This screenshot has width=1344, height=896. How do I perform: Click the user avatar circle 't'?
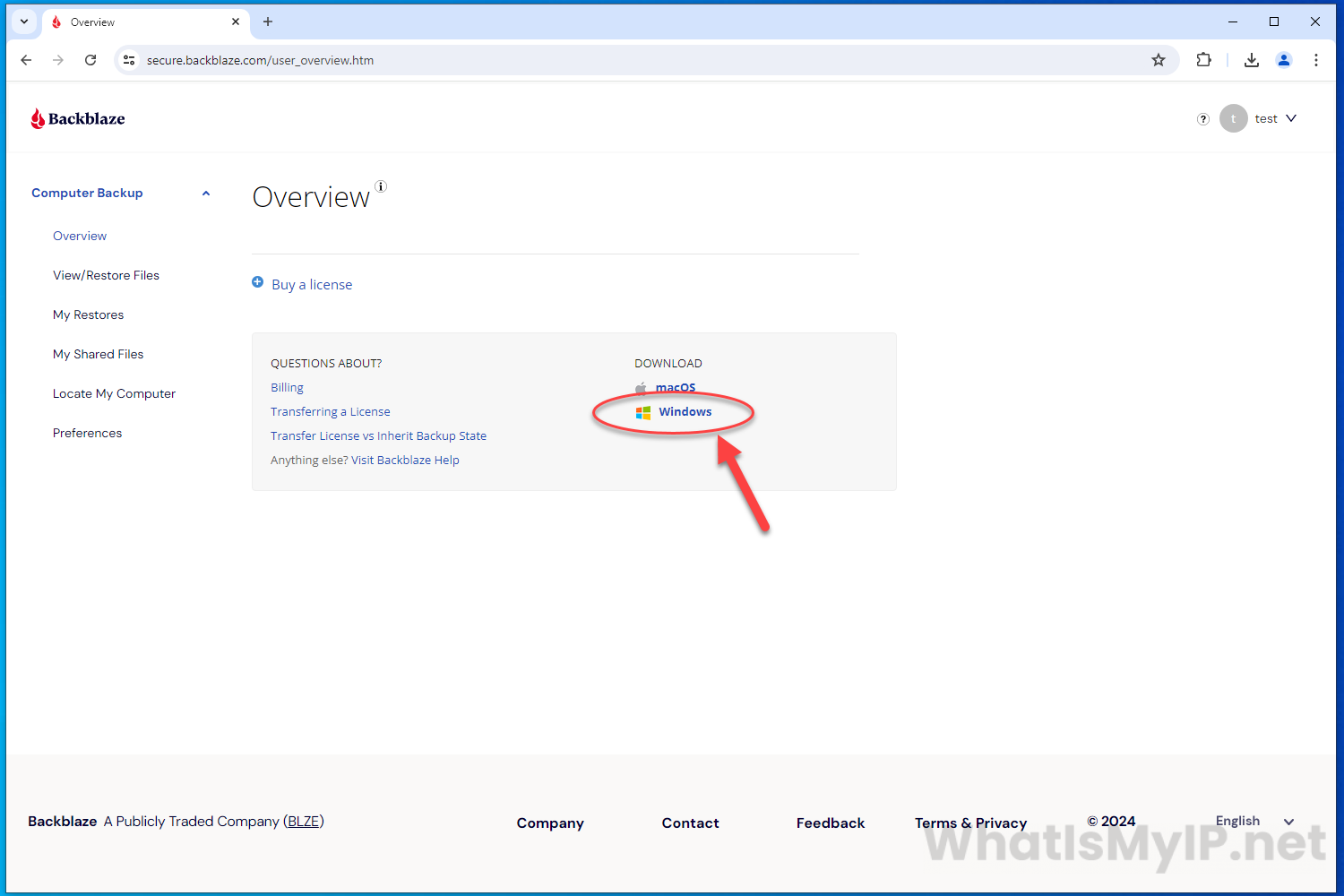[x=1234, y=118]
